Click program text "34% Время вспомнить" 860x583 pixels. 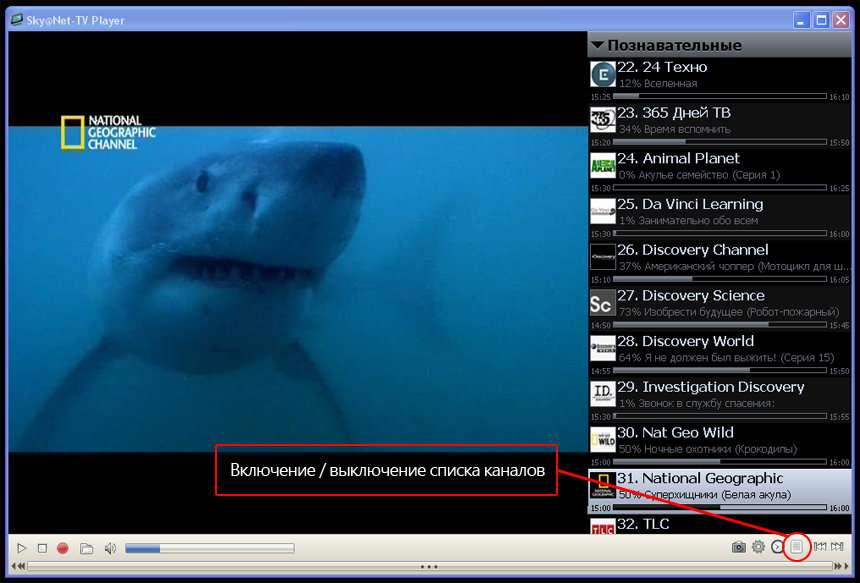(675, 129)
